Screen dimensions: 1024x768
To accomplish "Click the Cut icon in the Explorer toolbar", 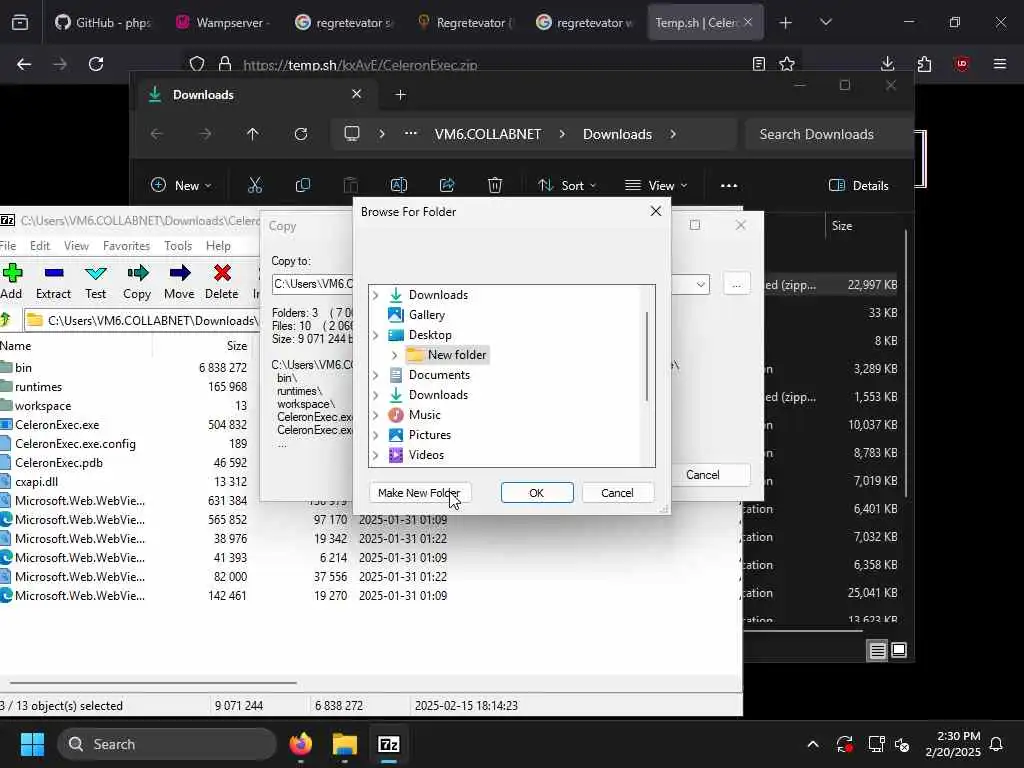I will click(255, 185).
